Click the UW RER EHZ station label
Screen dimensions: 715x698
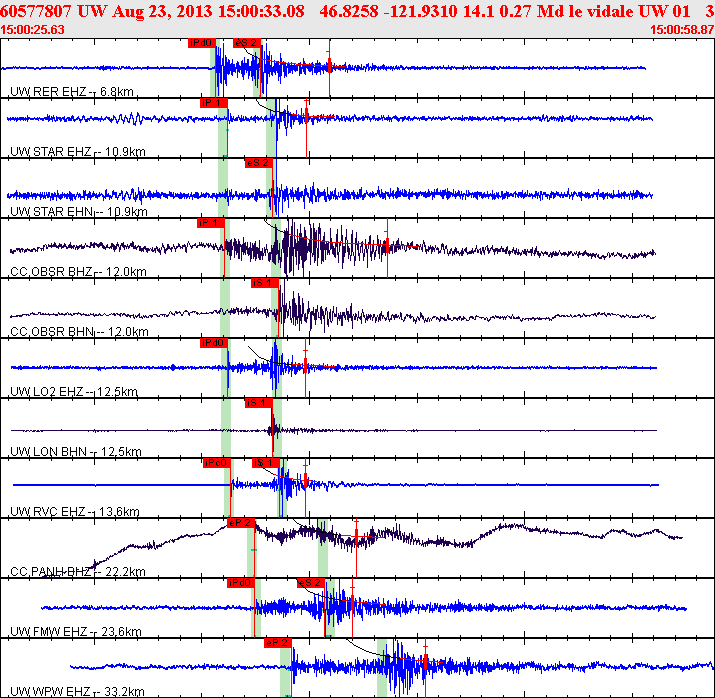(72, 92)
